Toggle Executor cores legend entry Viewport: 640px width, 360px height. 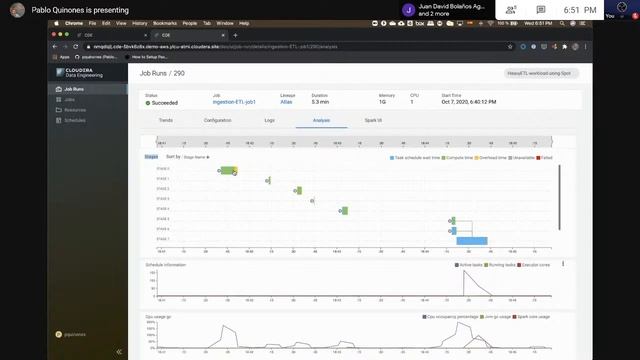click(x=533, y=265)
